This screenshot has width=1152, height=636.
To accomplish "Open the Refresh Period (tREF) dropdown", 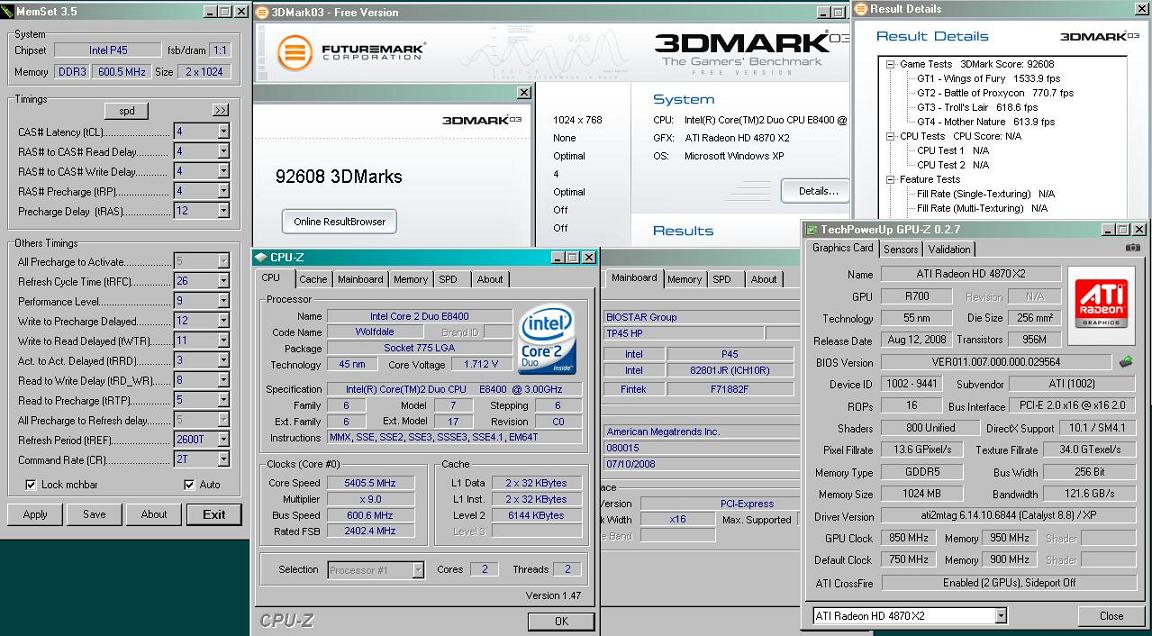I will coord(223,440).
